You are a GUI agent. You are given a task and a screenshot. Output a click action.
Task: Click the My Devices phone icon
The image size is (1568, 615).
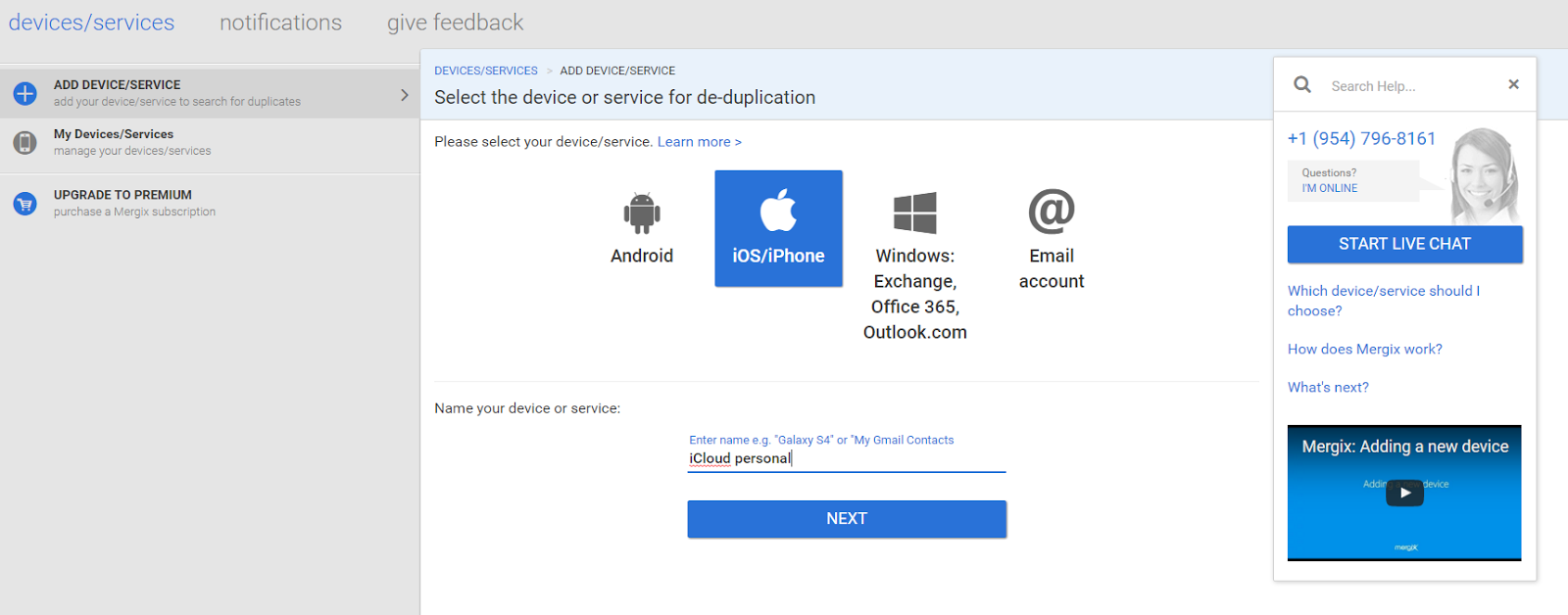click(x=25, y=143)
